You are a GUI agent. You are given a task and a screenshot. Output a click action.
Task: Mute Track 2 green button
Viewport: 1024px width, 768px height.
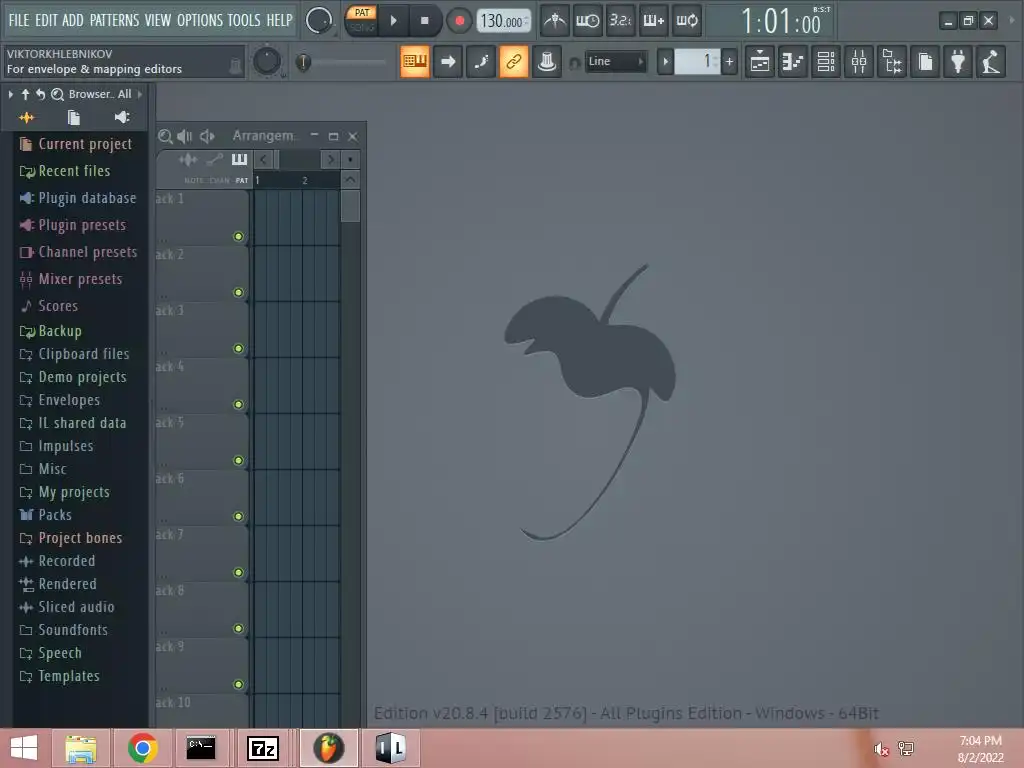(x=238, y=293)
